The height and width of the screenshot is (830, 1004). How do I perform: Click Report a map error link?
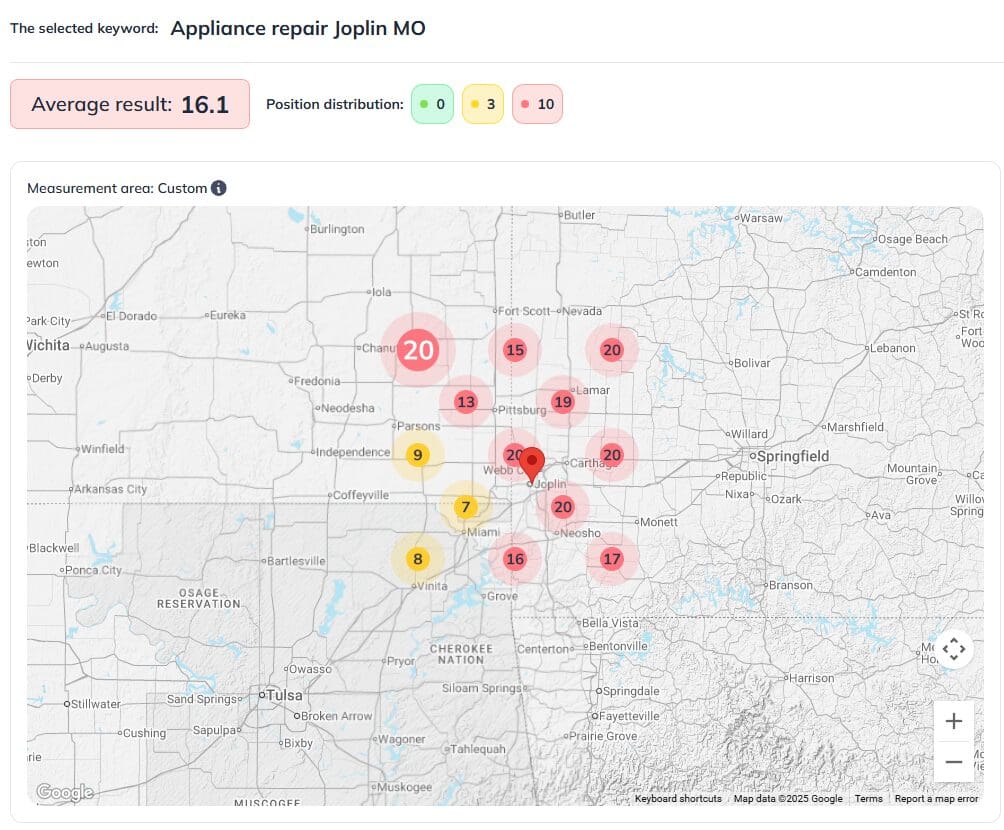coord(936,799)
